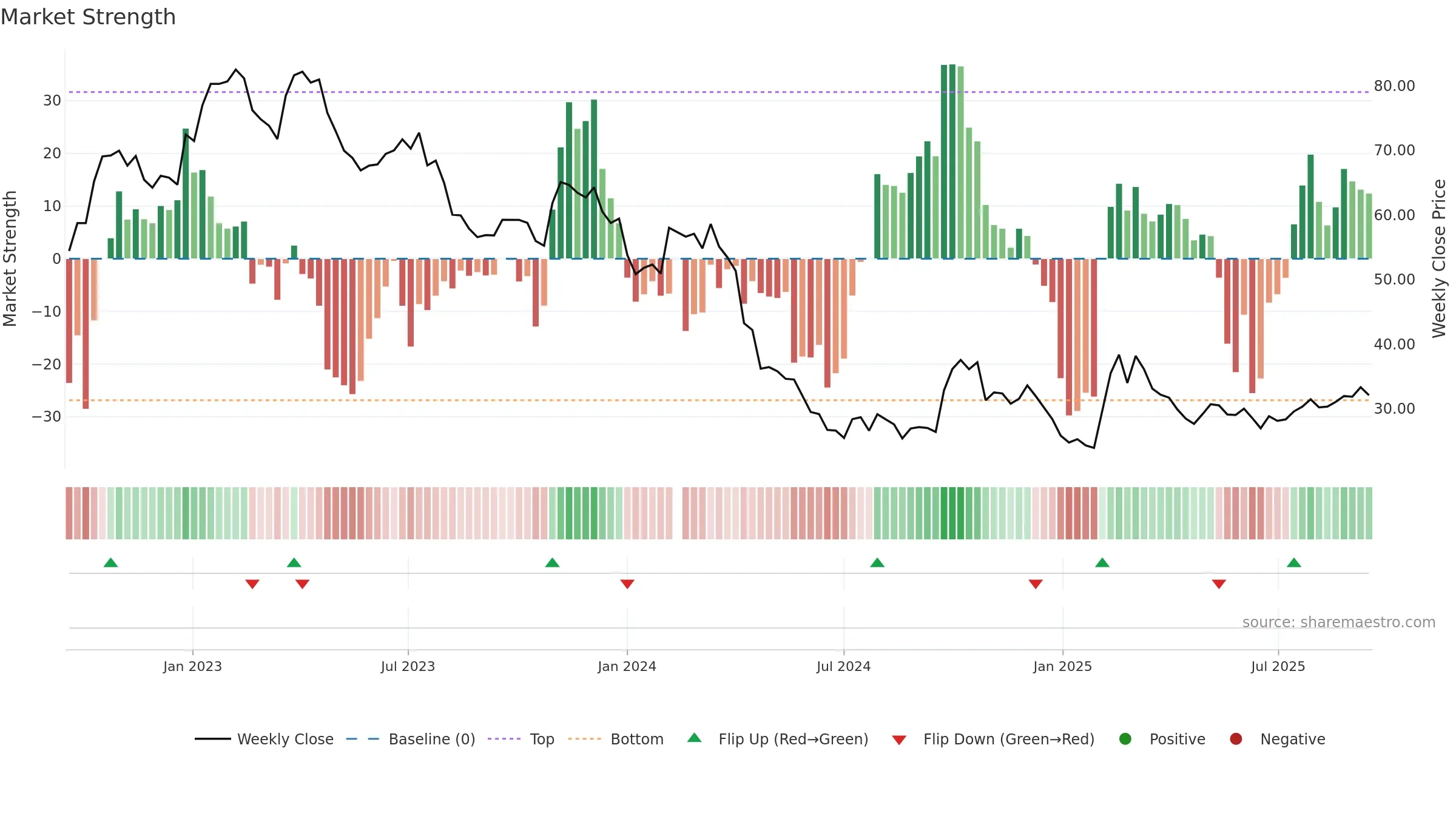This screenshot has height=819, width=1456.
Task: Click the green flip-up marker after Jul 2024
Action: pyautogui.click(x=877, y=562)
